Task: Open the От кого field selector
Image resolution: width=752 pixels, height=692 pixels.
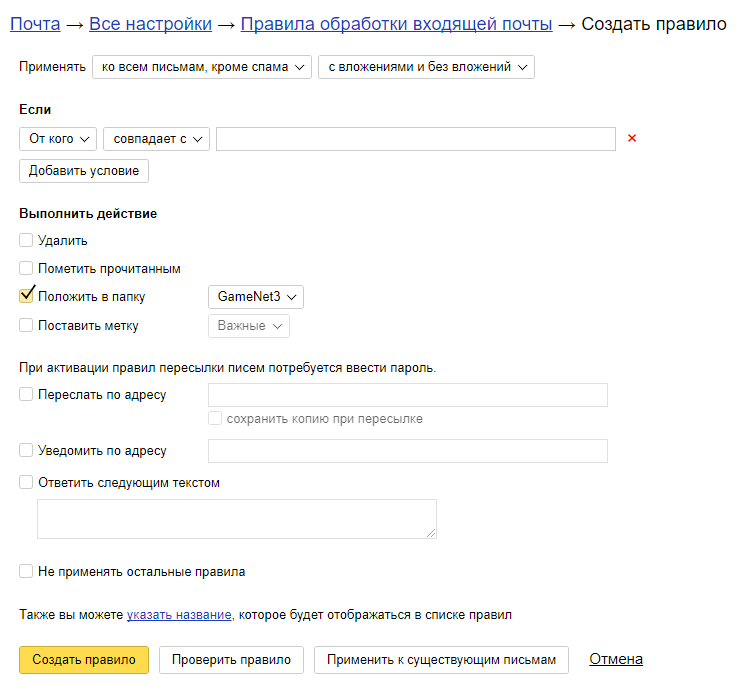Action: (58, 139)
